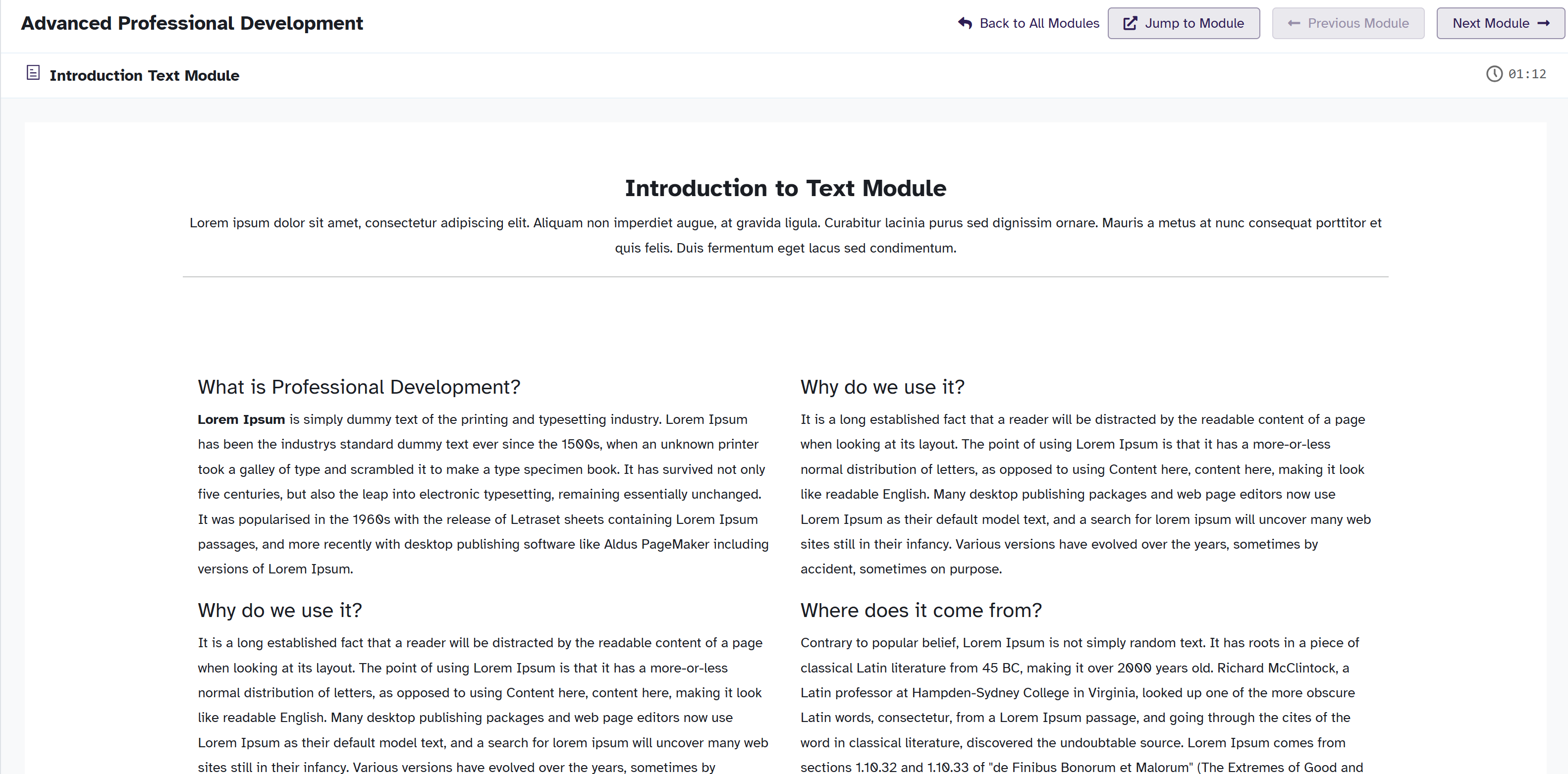Click the intro paragraph starting Lorem ipsum dolor
The image size is (1568, 774).
(785, 235)
